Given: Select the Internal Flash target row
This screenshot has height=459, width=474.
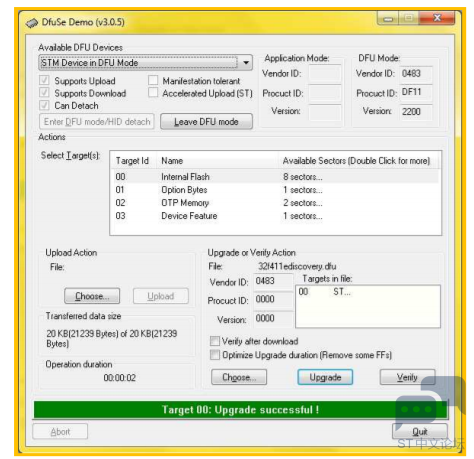Looking at the screenshot, I should click(x=276, y=177).
